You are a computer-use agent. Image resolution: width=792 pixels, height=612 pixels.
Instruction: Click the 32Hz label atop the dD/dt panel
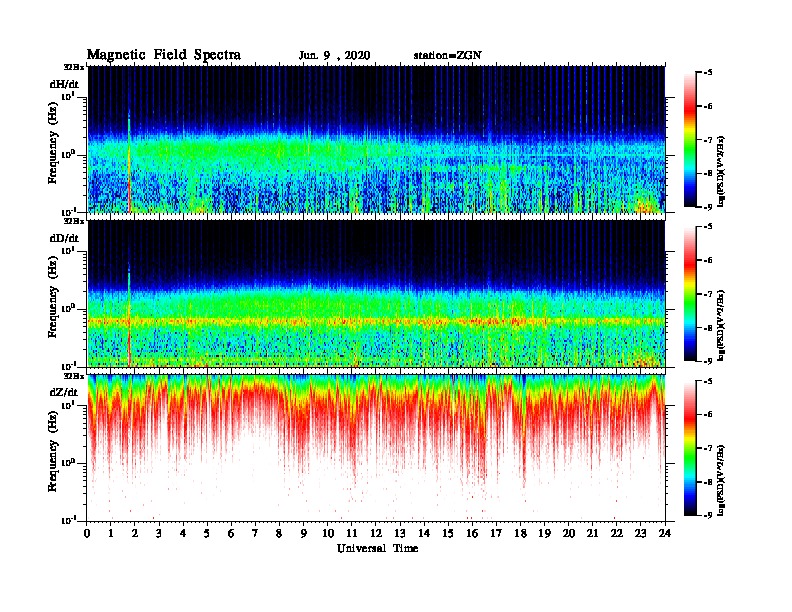[74, 221]
